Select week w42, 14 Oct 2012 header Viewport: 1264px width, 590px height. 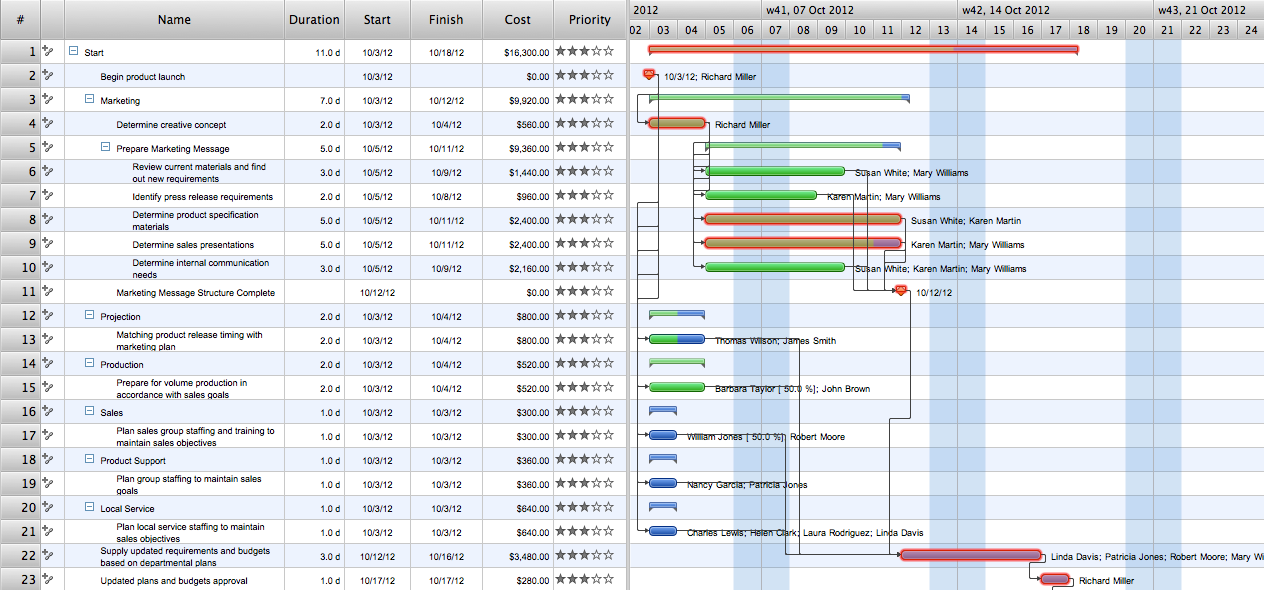[x=1005, y=10]
